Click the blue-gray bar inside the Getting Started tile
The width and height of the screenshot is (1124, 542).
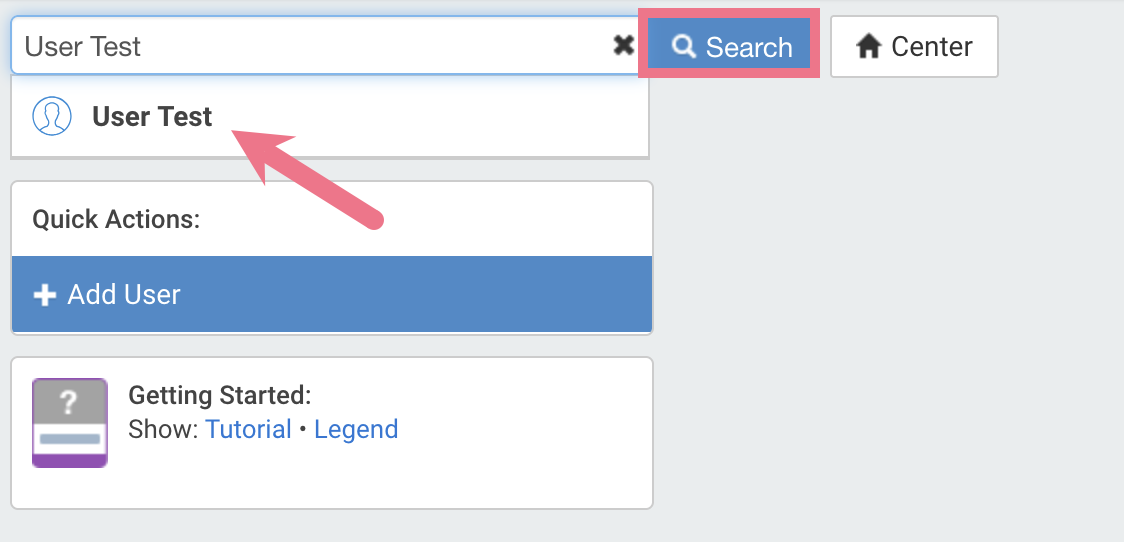70,439
